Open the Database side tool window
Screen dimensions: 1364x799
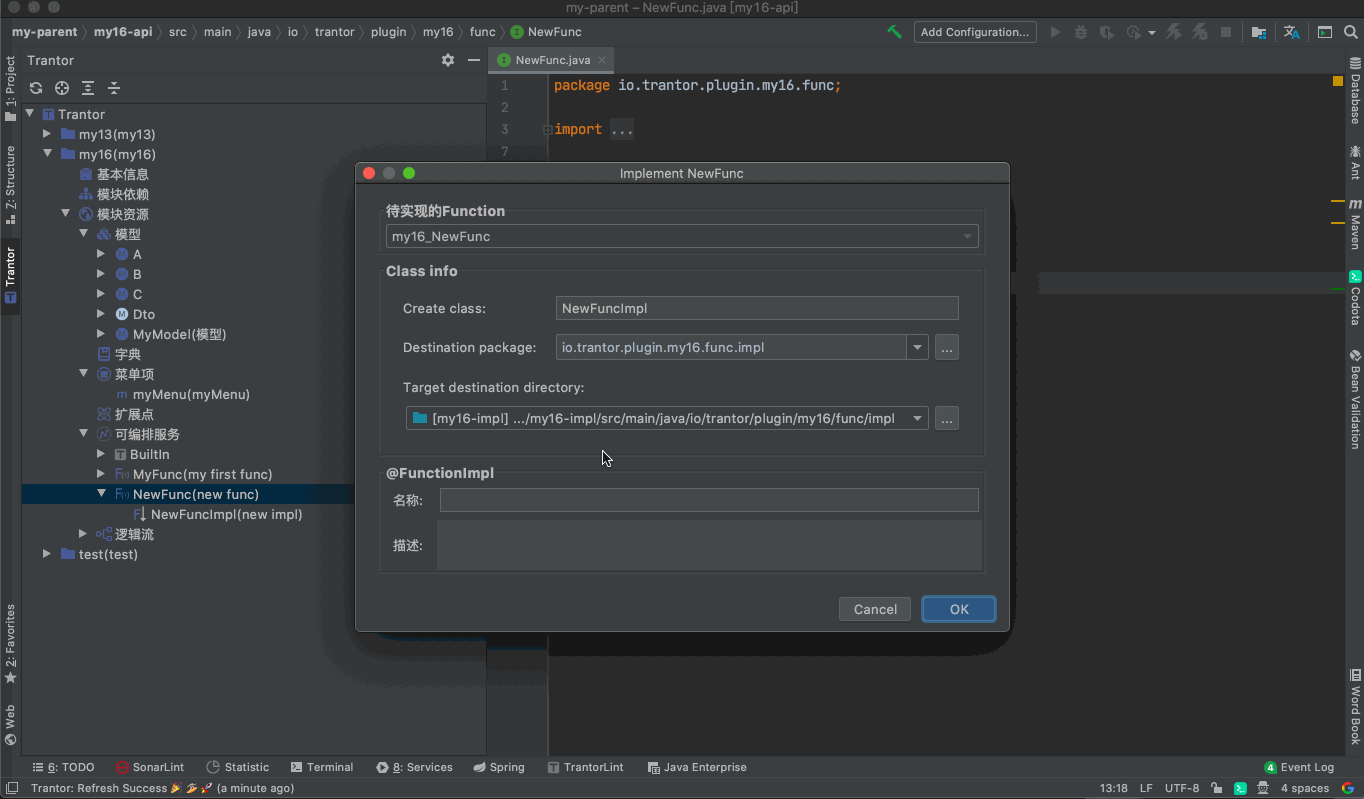tap(1355, 92)
